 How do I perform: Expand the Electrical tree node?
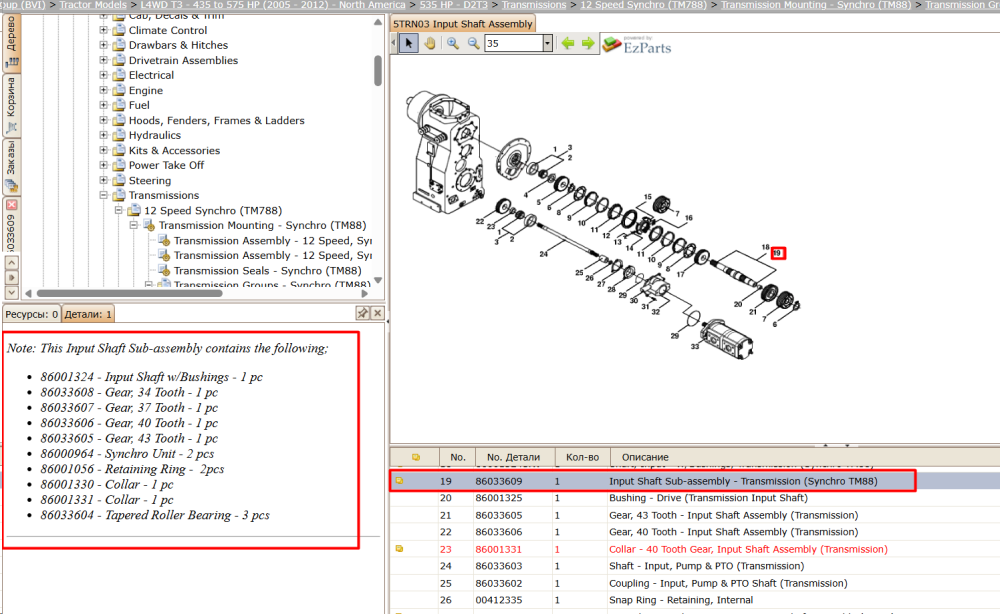[103, 75]
